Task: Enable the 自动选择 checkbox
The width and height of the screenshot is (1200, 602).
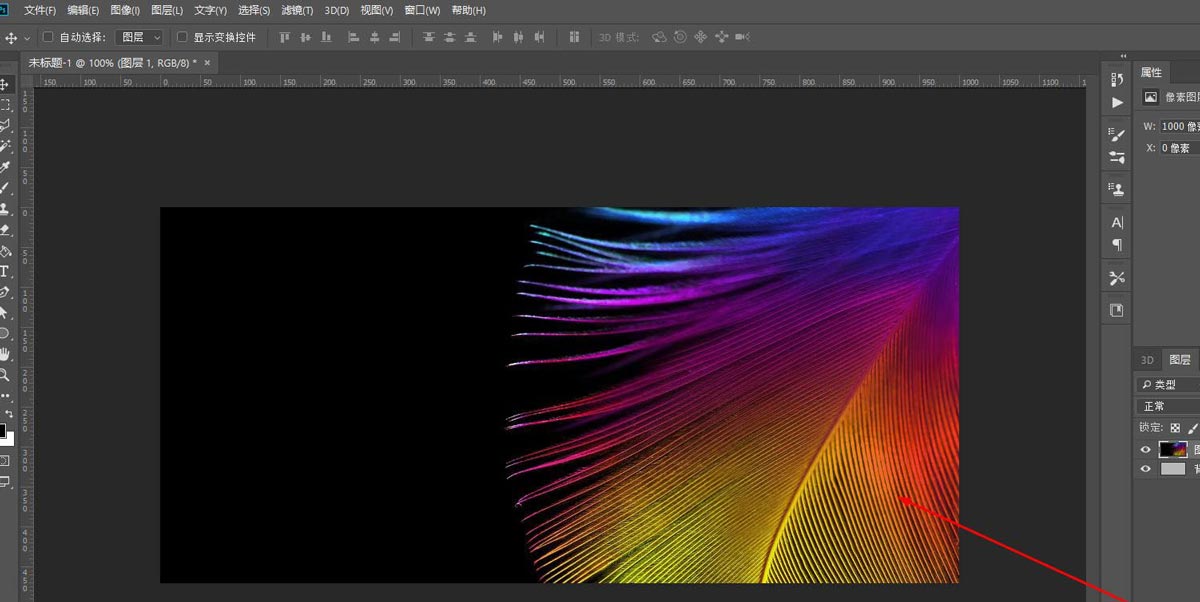Action: coord(47,37)
